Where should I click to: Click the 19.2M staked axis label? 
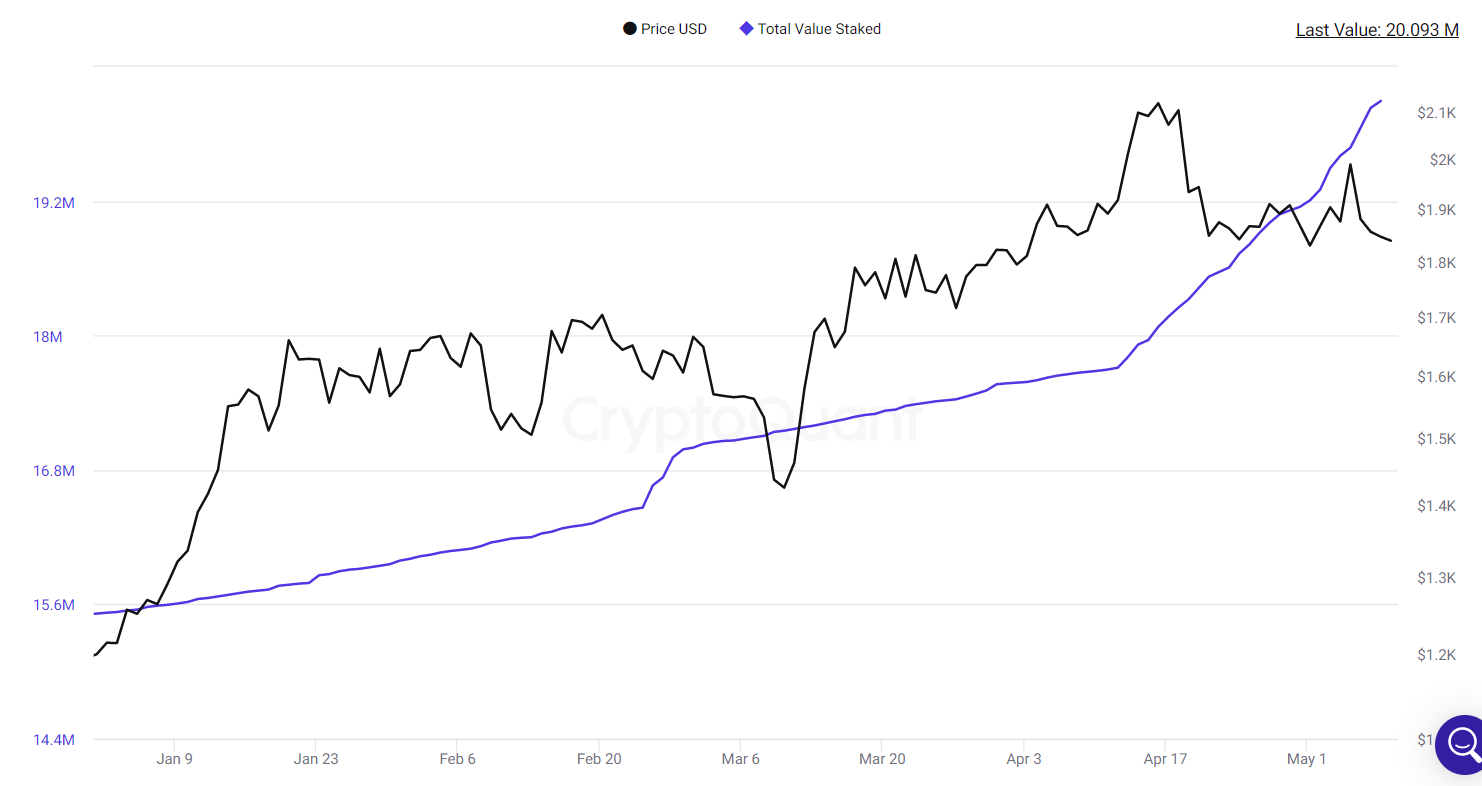click(x=54, y=203)
